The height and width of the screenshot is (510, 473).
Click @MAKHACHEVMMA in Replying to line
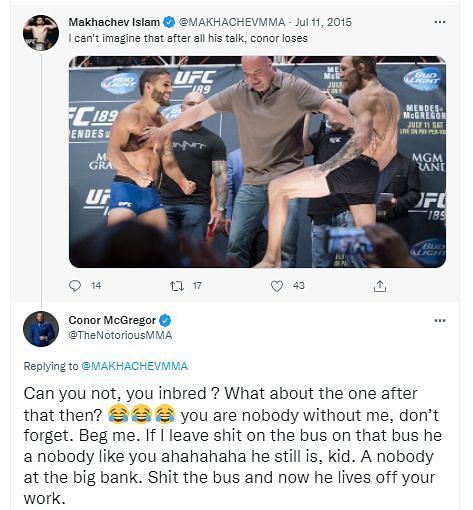(135, 366)
